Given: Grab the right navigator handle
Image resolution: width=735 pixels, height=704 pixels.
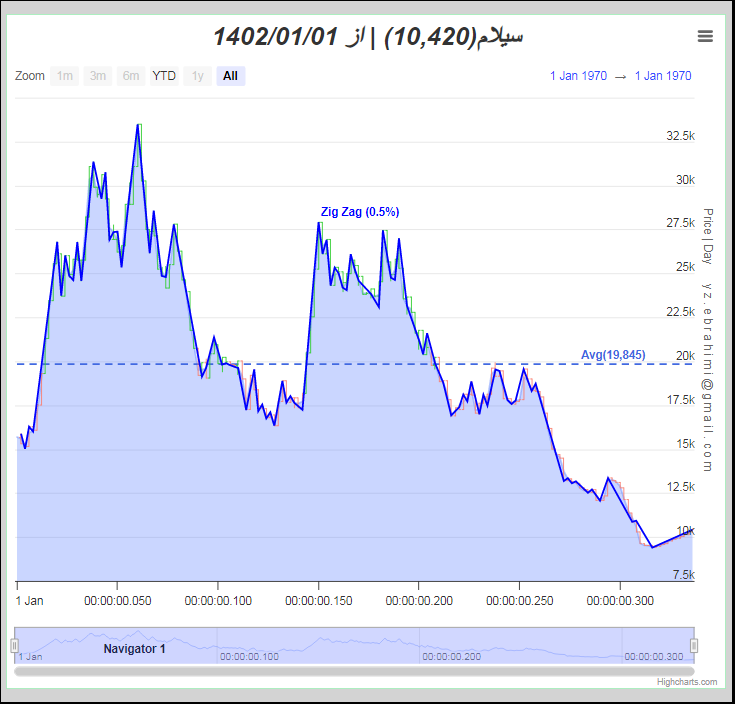Looking at the screenshot, I should point(694,645).
